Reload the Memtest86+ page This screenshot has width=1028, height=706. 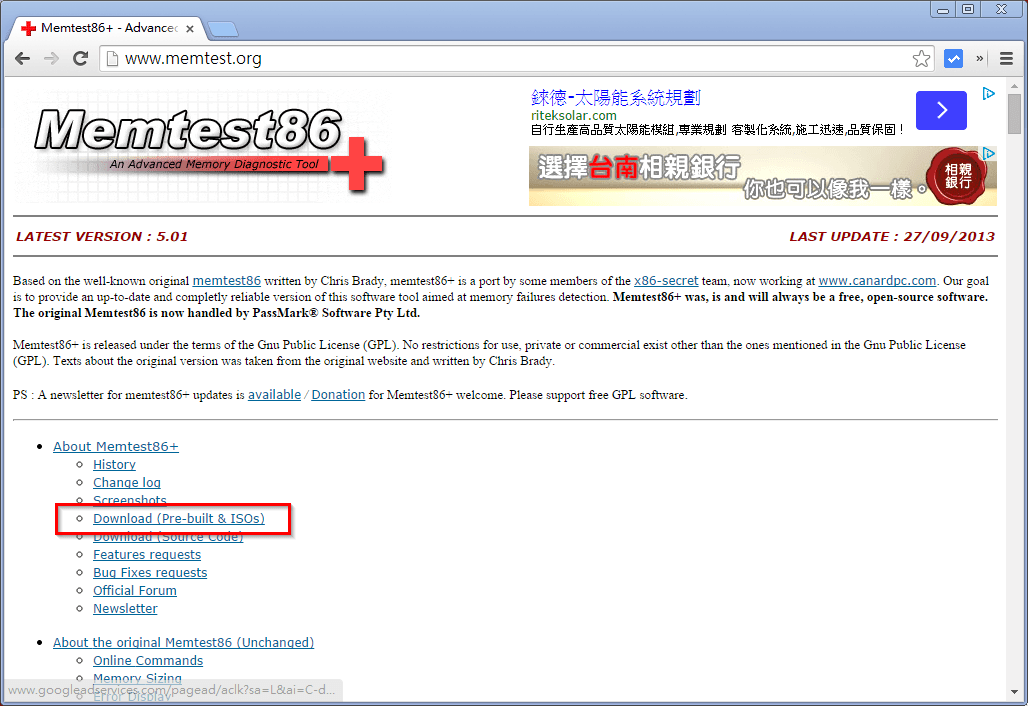point(80,58)
